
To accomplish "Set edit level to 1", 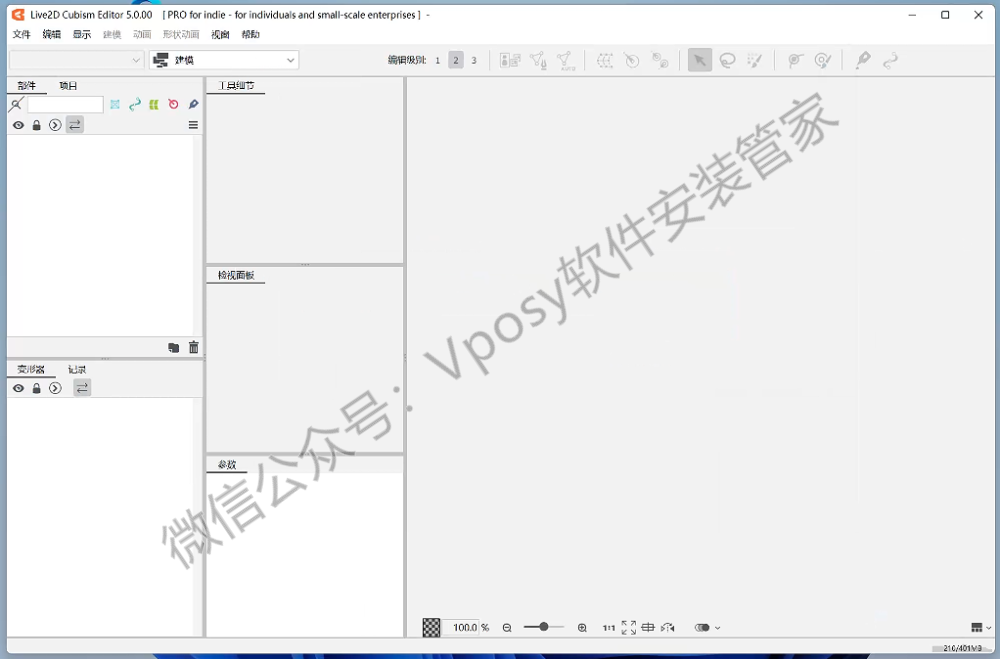I will [438, 61].
